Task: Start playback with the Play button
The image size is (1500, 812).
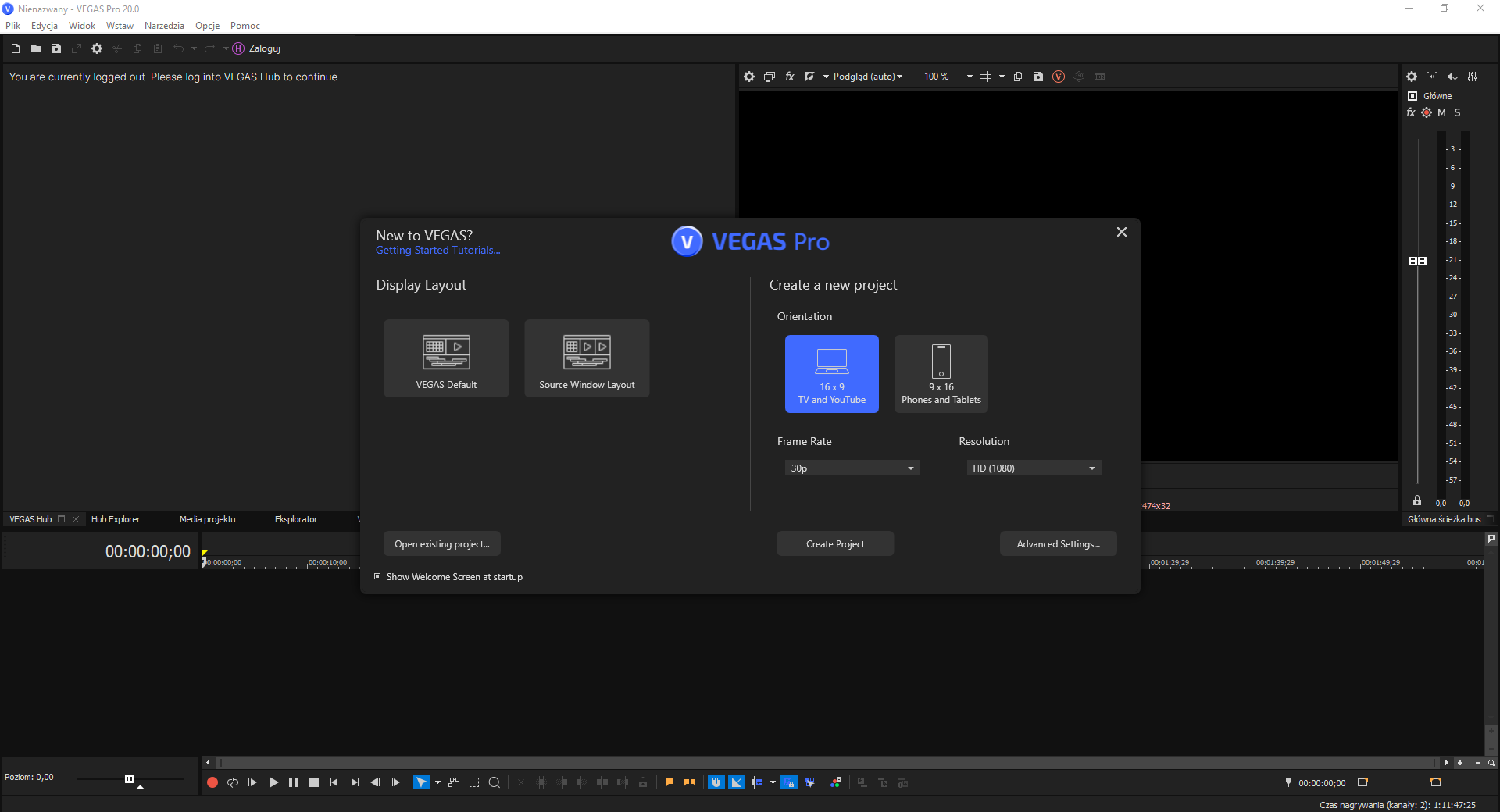Action: click(x=273, y=782)
